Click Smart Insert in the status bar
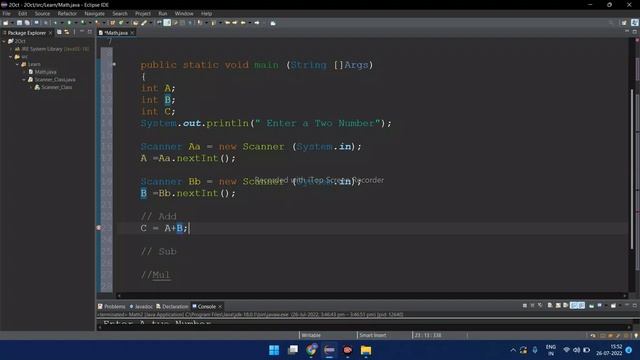Image resolution: width=640 pixels, height=360 pixels. (373, 335)
